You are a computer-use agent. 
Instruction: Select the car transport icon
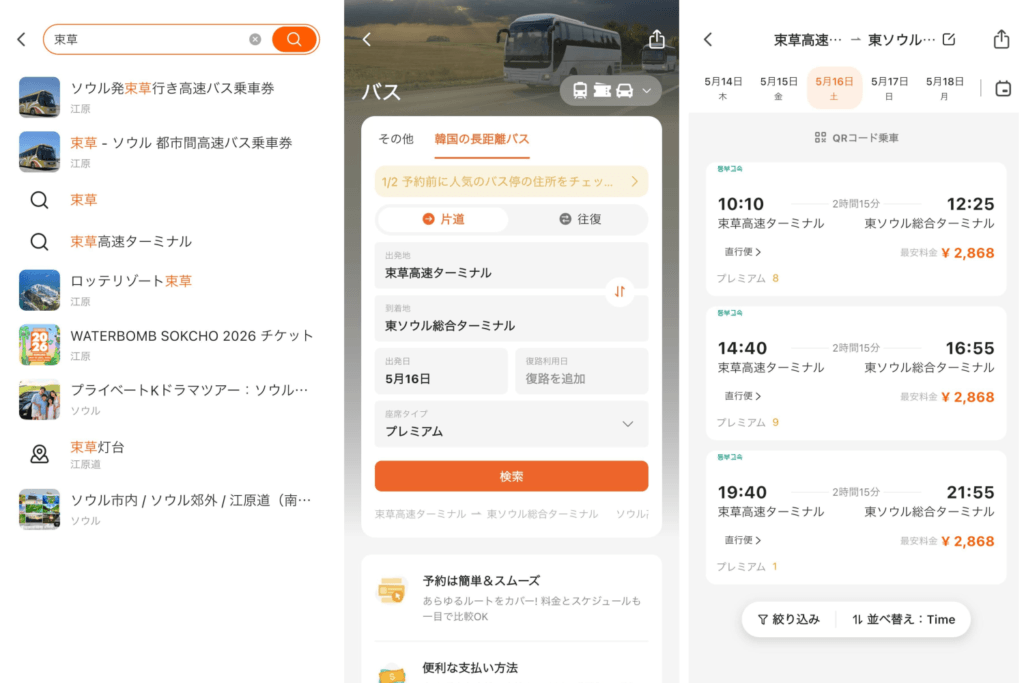click(625, 90)
